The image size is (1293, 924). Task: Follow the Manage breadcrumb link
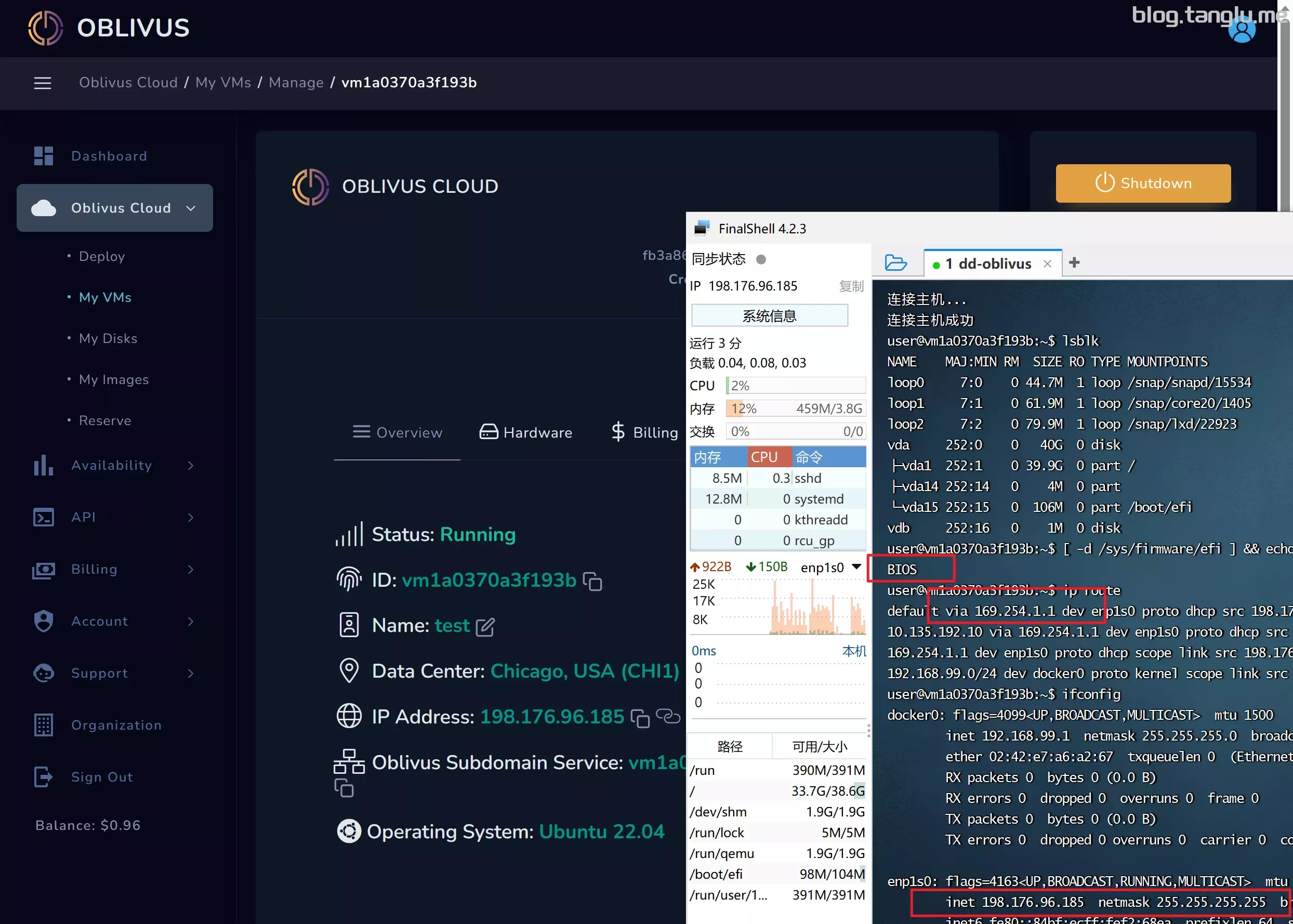pos(296,83)
